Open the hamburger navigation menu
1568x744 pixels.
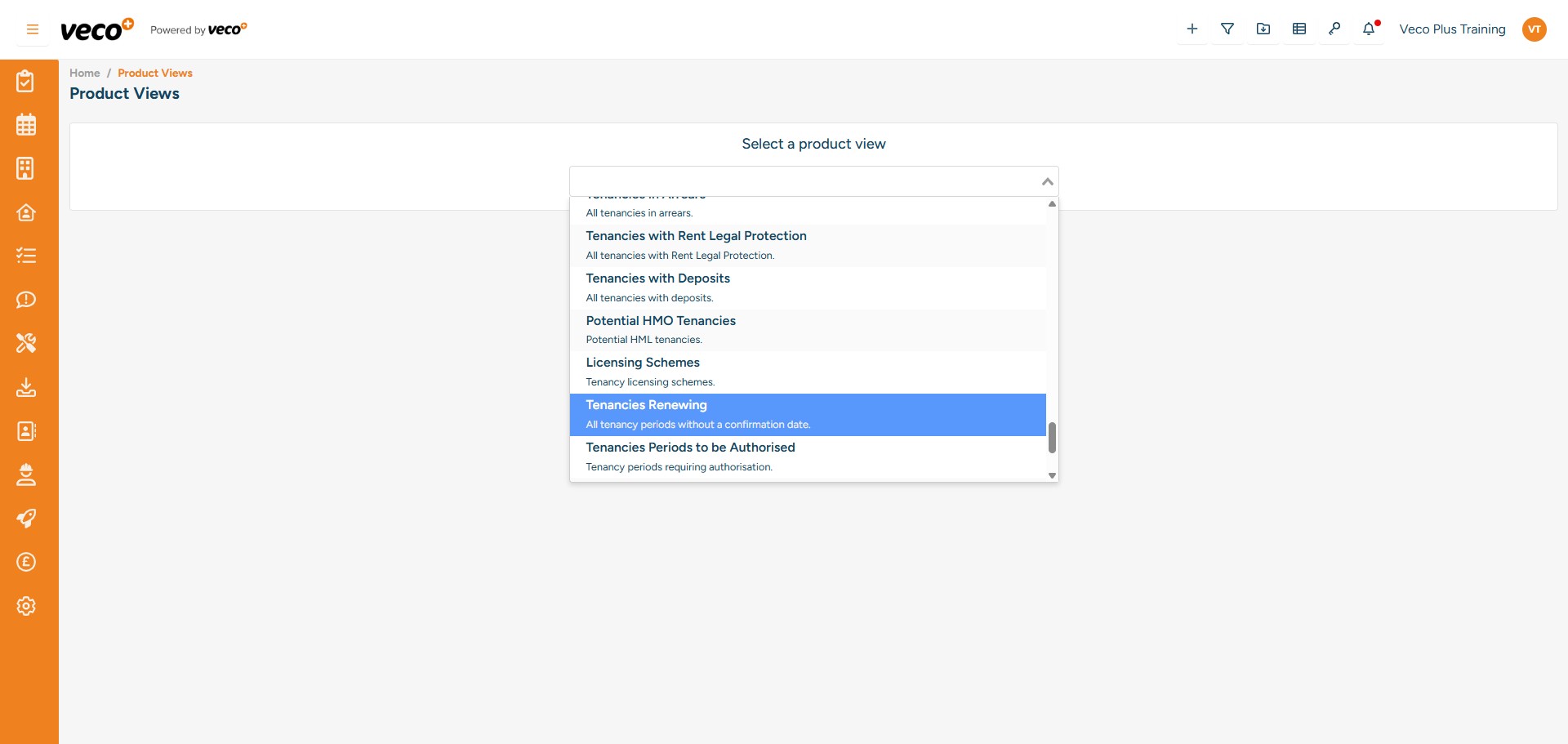click(32, 29)
